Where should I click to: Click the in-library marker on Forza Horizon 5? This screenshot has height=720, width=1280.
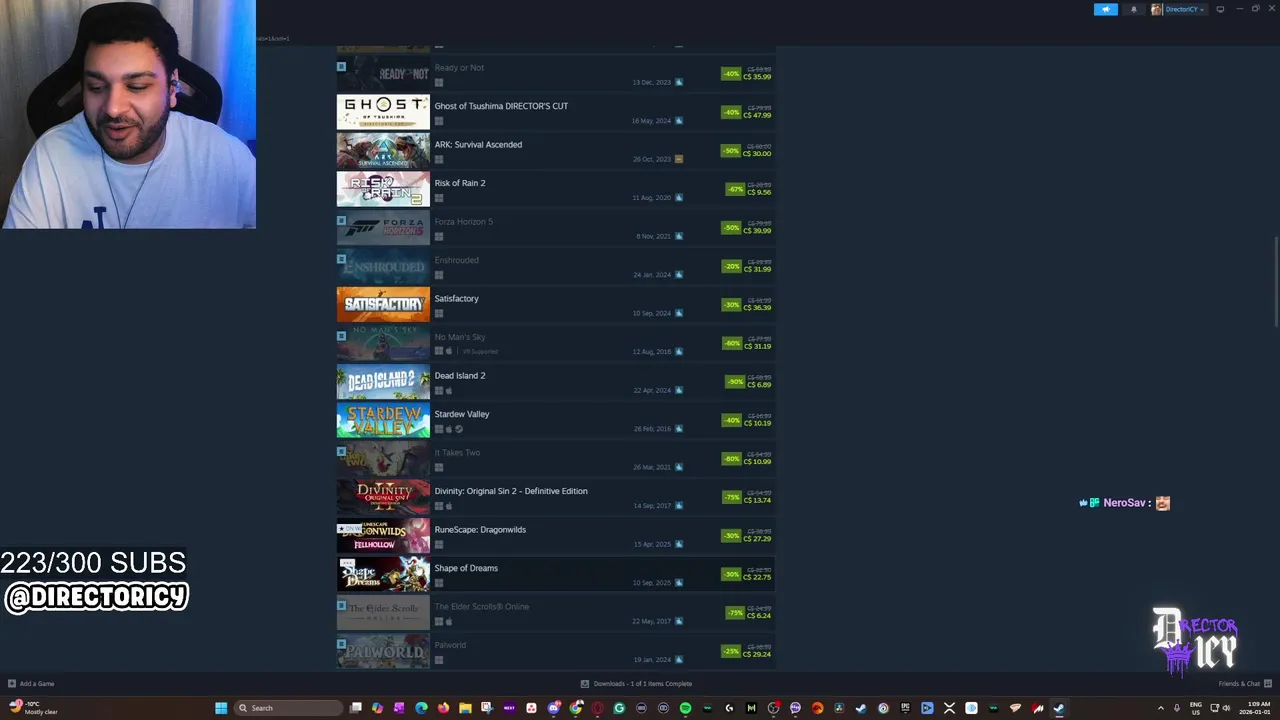[341, 221]
